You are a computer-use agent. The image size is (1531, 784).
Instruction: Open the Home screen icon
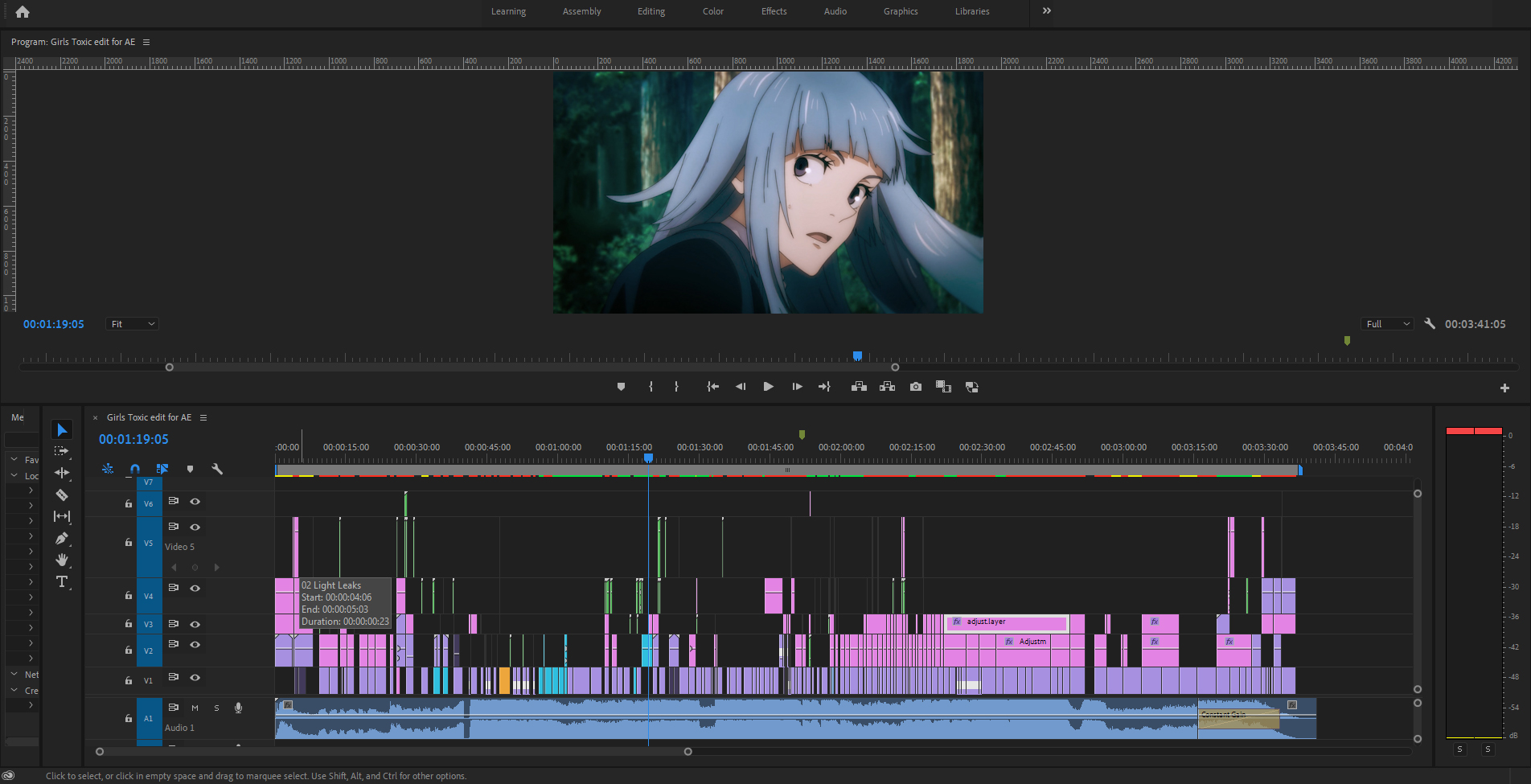coord(23,11)
